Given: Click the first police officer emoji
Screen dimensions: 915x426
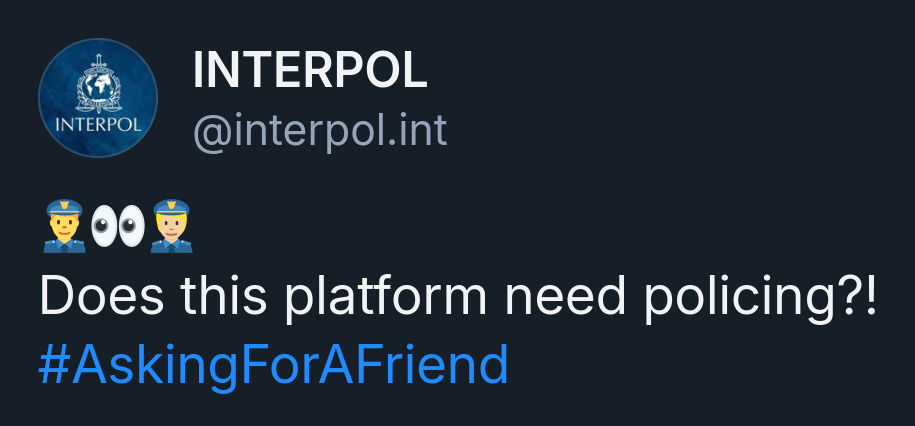Looking at the screenshot, I should coord(64,227).
